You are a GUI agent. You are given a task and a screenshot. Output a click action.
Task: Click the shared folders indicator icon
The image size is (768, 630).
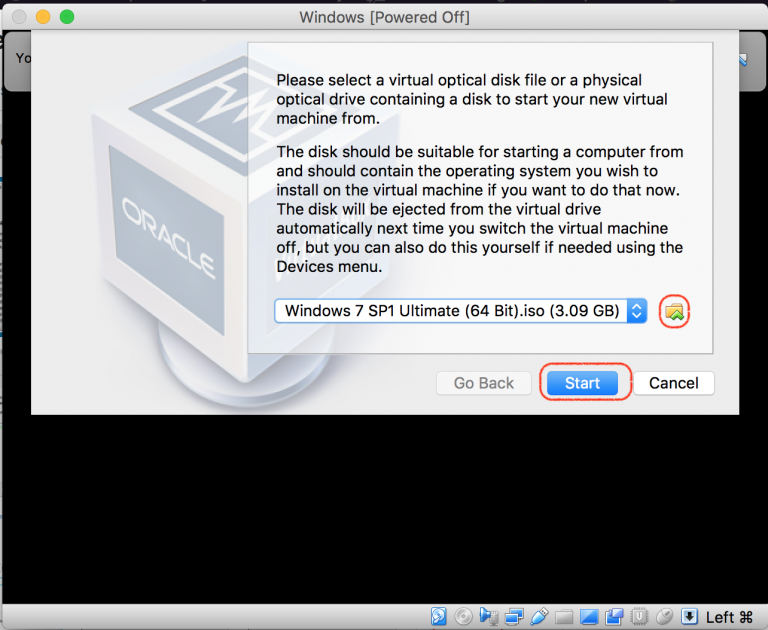tap(564, 617)
